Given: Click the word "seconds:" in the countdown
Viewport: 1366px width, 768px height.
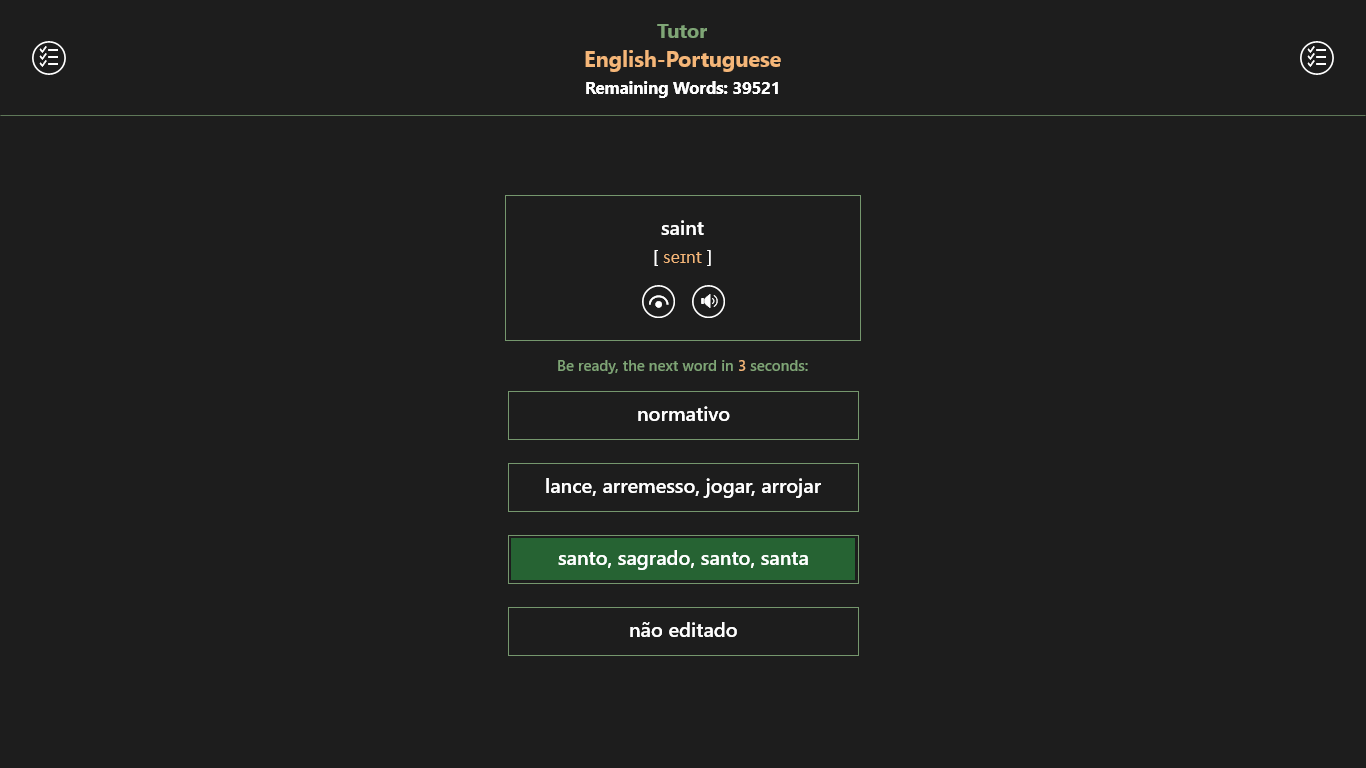Looking at the screenshot, I should pos(779,366).
